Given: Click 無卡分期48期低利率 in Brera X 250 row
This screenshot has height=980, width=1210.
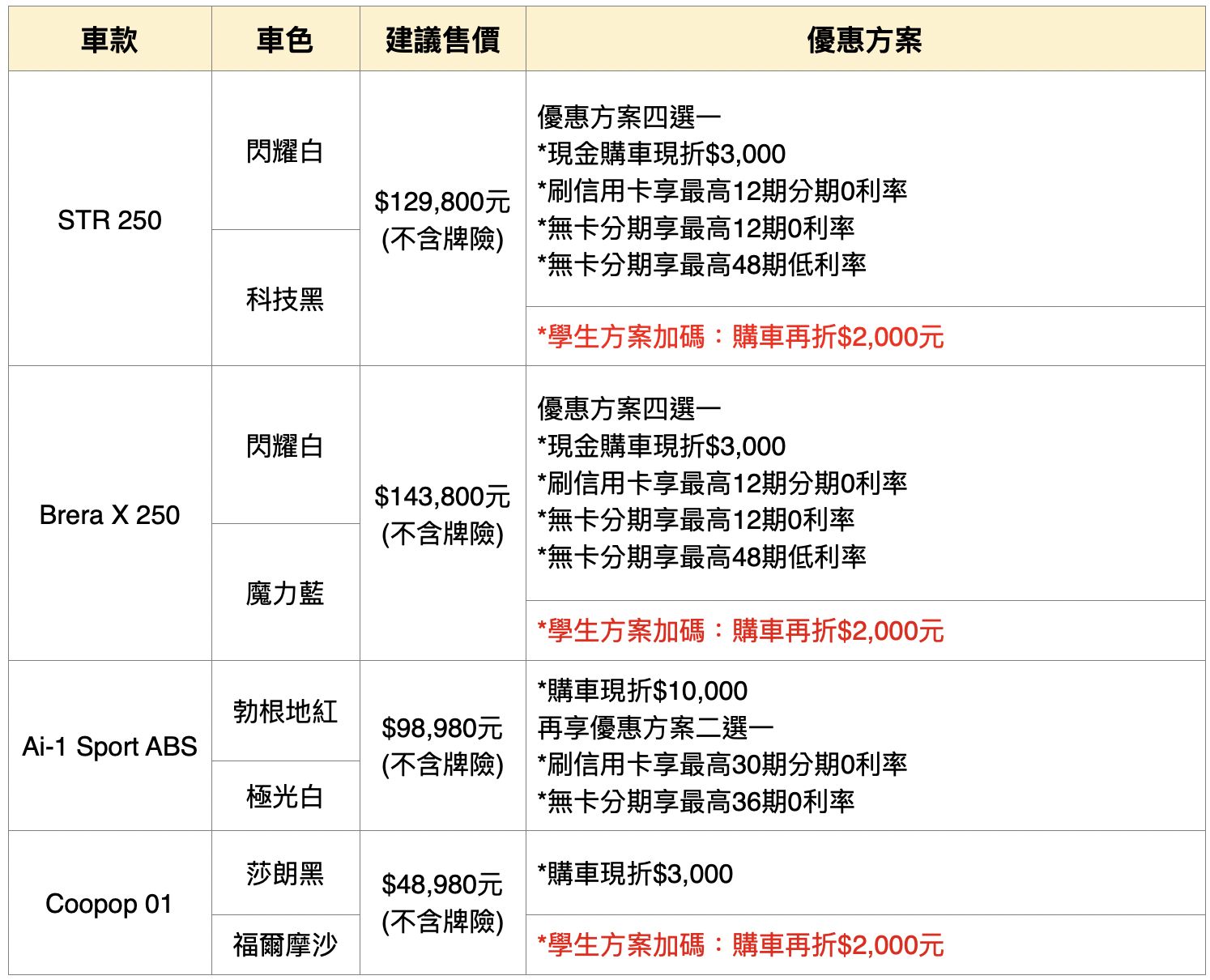Looking at the screenshot, I should [702, 557].
